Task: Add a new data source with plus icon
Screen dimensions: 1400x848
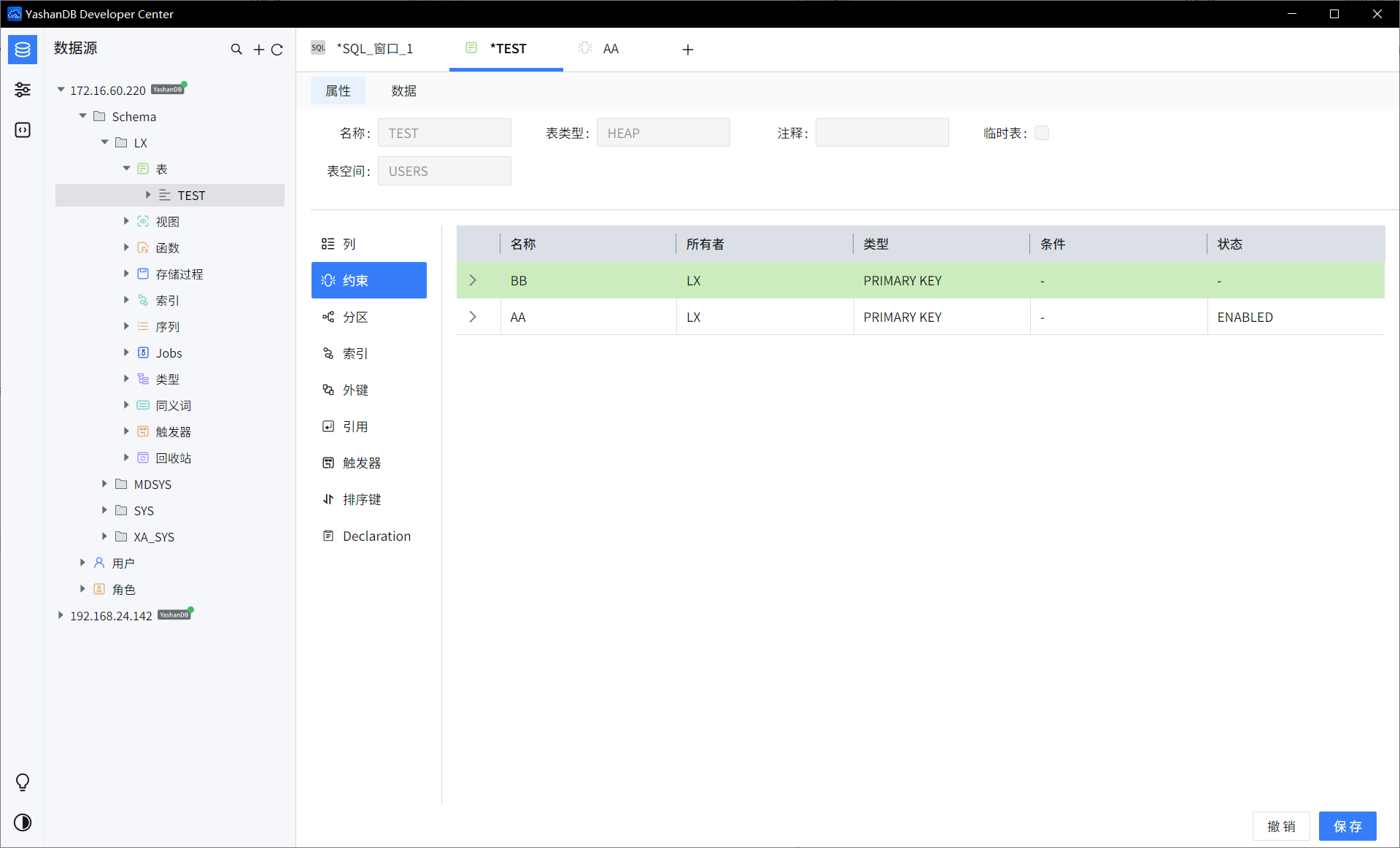Action: pos(258,50)
